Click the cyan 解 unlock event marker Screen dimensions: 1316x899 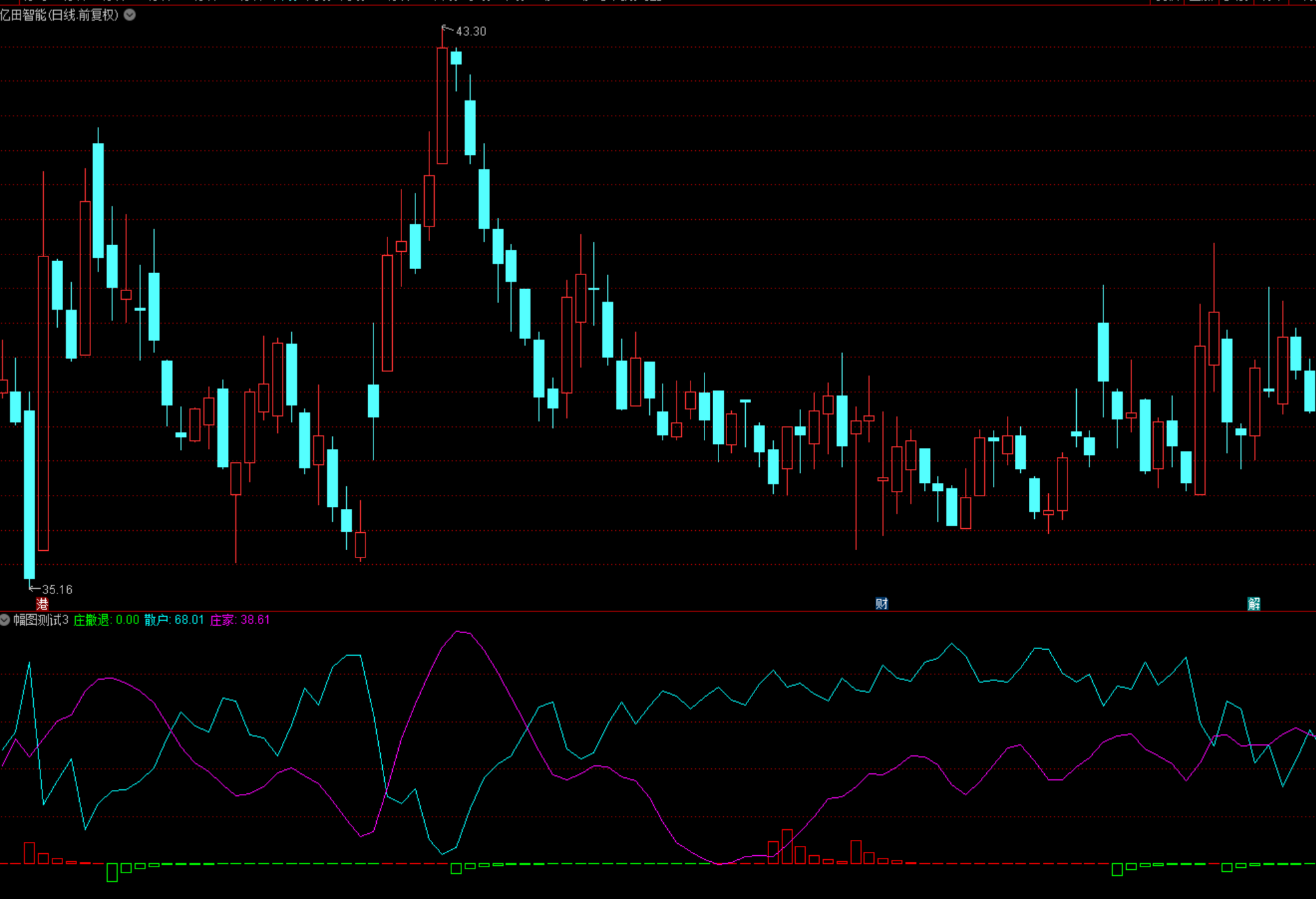point(1254,603)
